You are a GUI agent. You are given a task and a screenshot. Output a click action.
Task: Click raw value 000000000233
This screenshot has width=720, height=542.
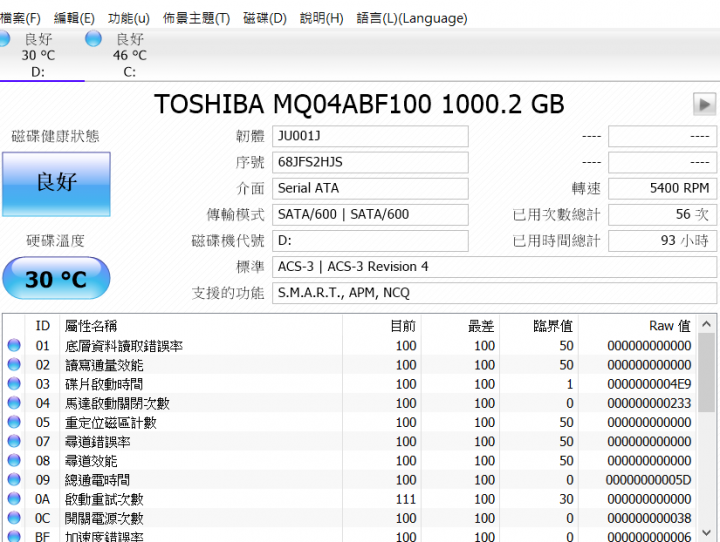(649, 403)
